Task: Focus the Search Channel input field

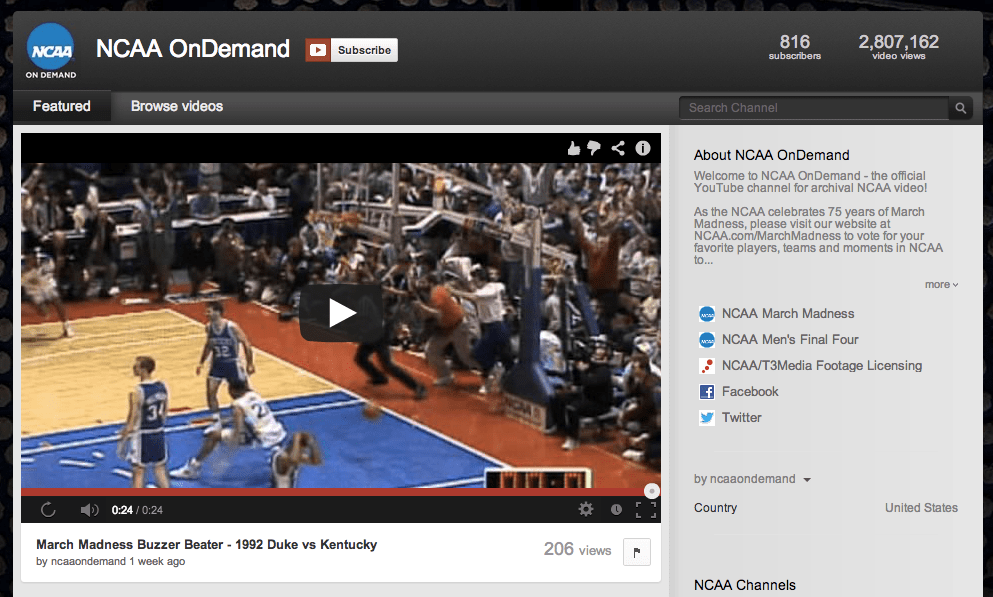Action: coord(814,108)
